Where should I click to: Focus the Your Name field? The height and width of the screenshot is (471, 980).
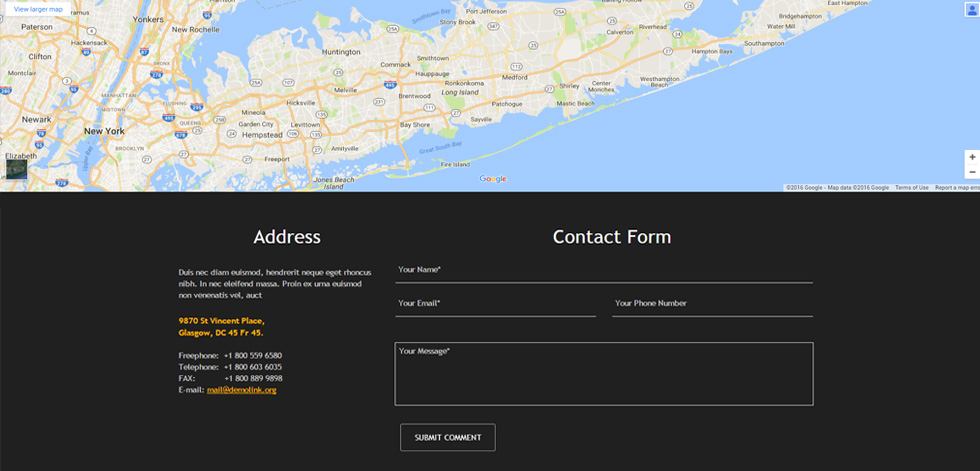point(604,270)
